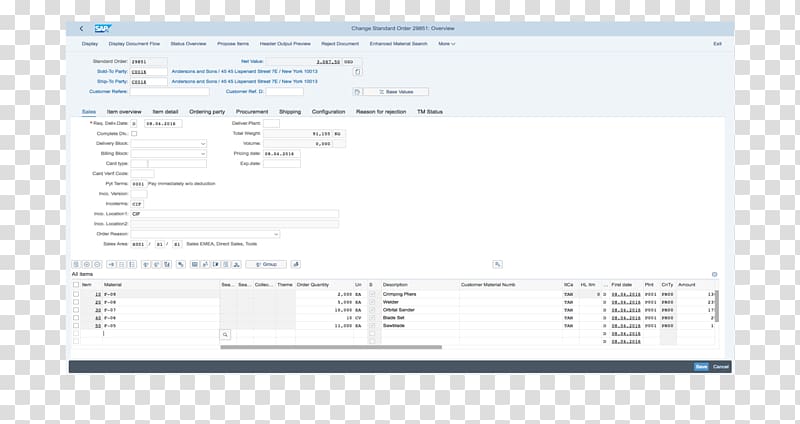Viewport: 800px width, 424px height.
Task: Click Display Document Flow
Action: coord(134,44)
